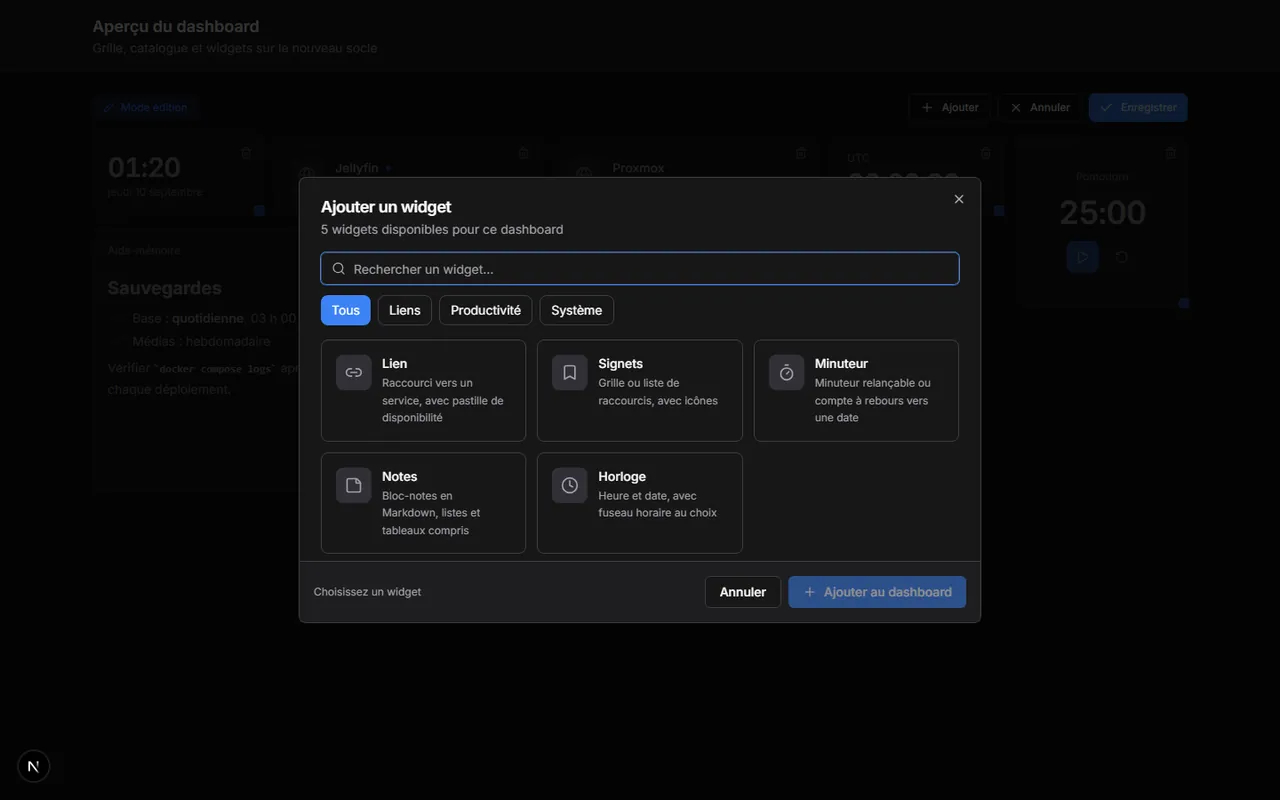Click Annuler in the dialog footer
This screenshot has width=1280, height=800.
[743, 592]
